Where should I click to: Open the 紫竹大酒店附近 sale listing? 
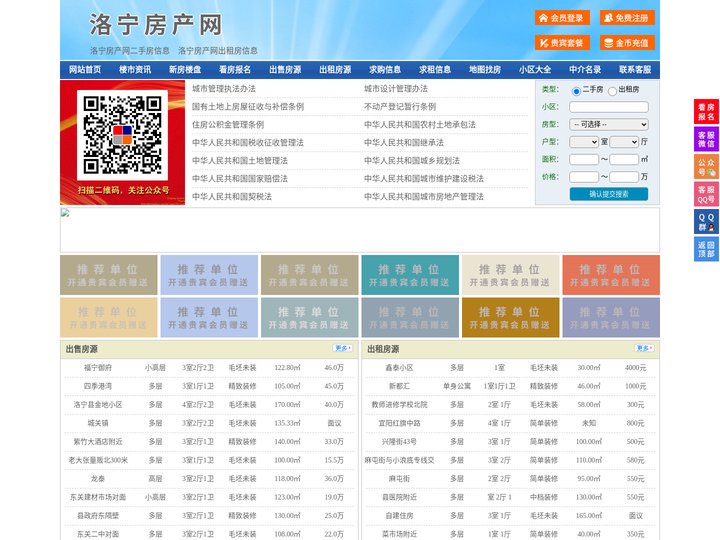(x=98, y=442)
